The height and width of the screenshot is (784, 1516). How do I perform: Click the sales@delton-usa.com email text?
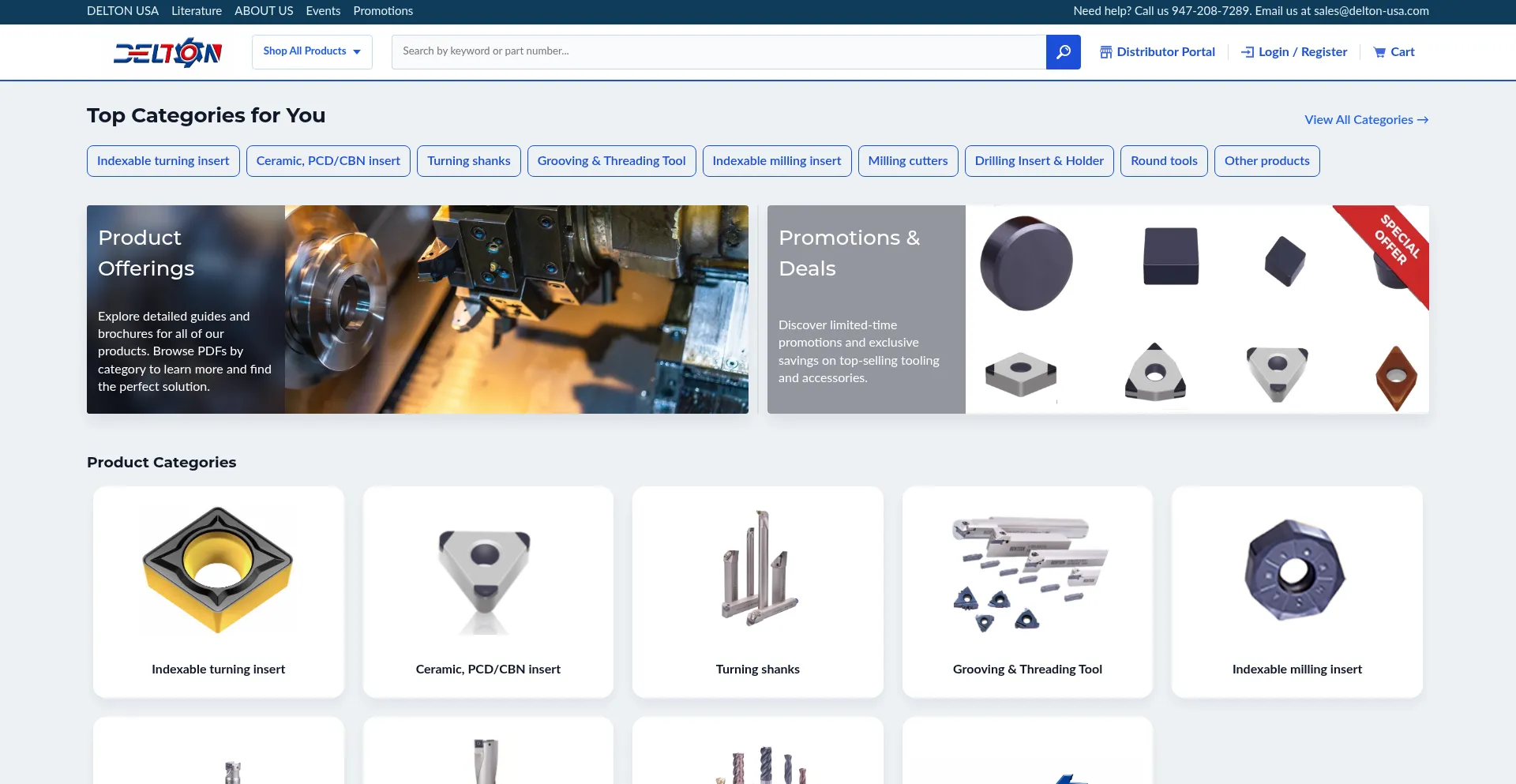(x=1372, y=11)
